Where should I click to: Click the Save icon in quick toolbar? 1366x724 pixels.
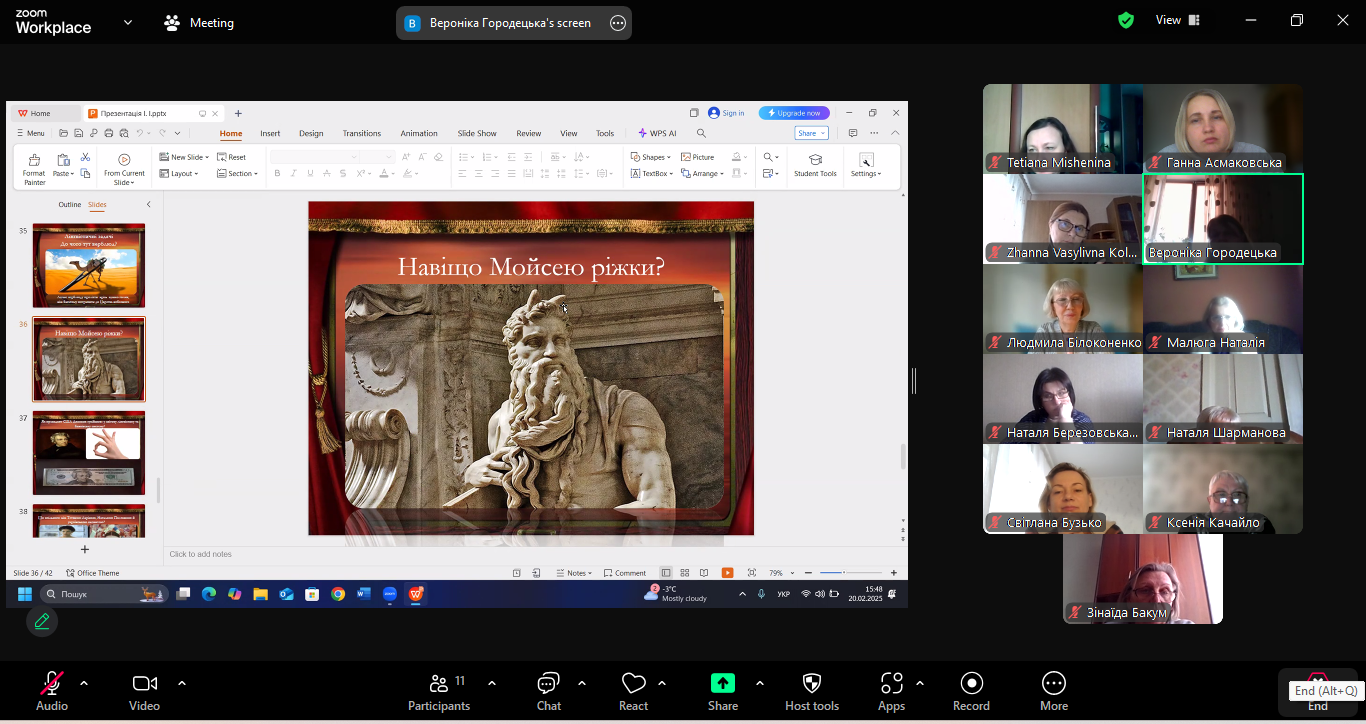pos(79,133)
